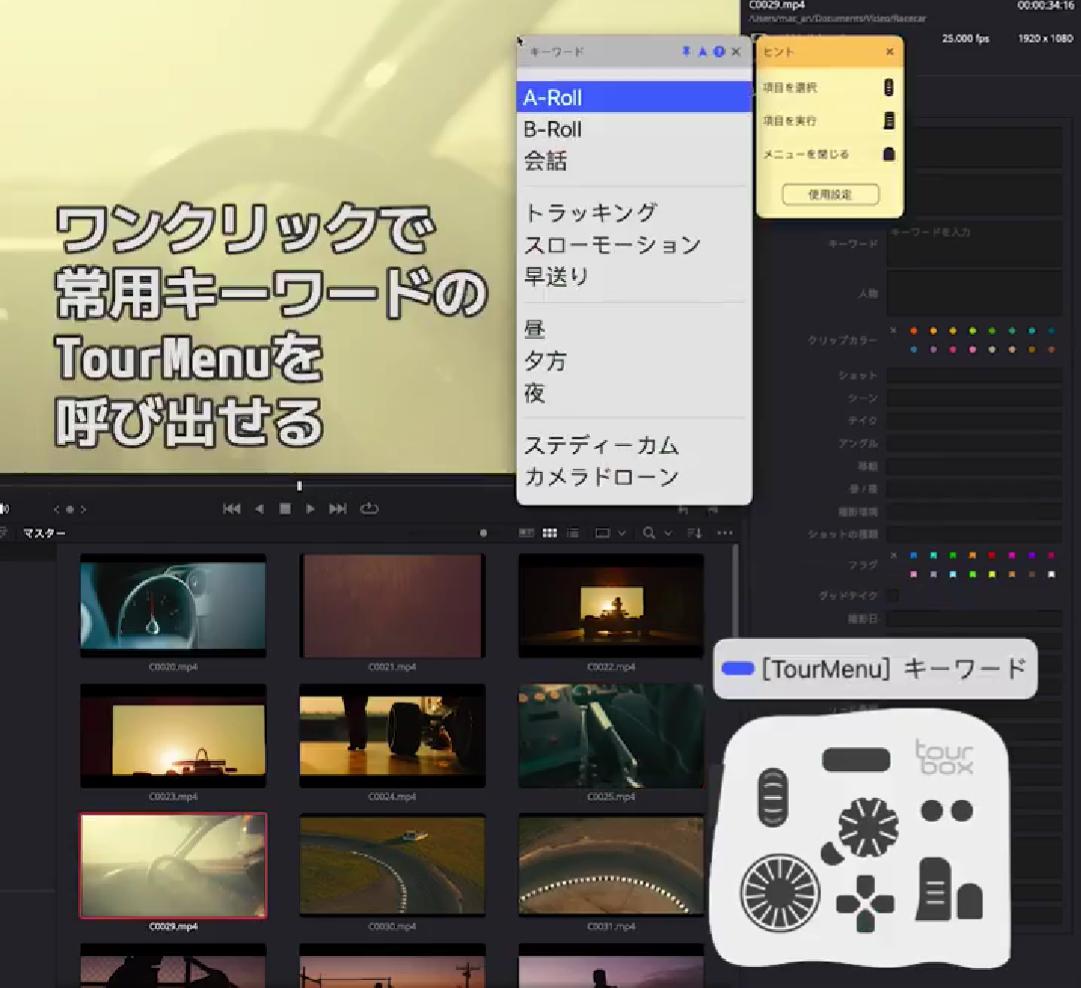
Task: Open the media pool search
Action: pyautogui.click(x=649, y=533)
